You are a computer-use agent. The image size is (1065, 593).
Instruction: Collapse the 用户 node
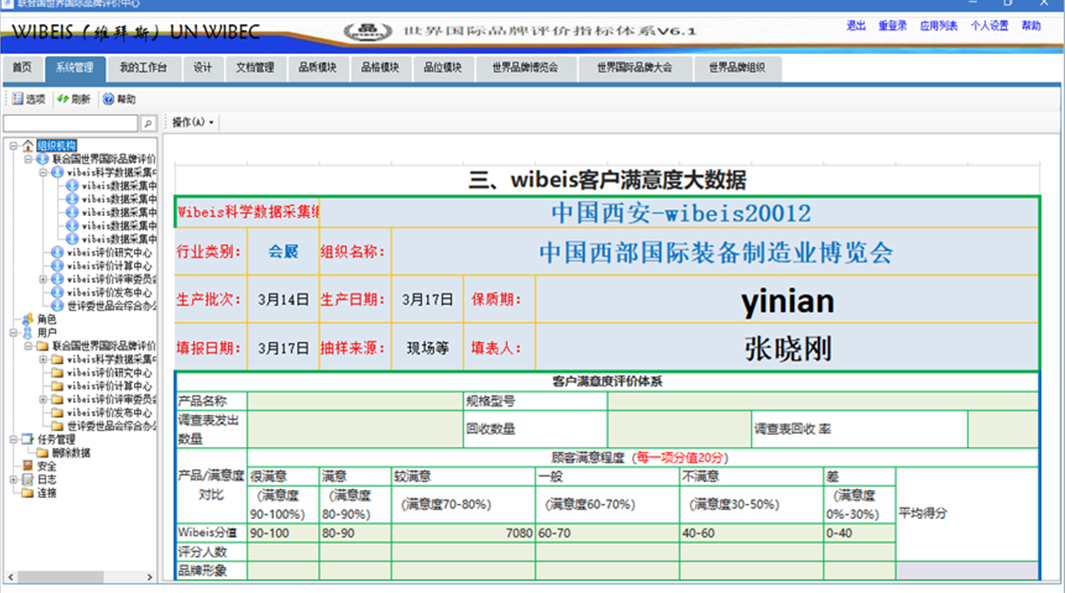pos(13,333)
